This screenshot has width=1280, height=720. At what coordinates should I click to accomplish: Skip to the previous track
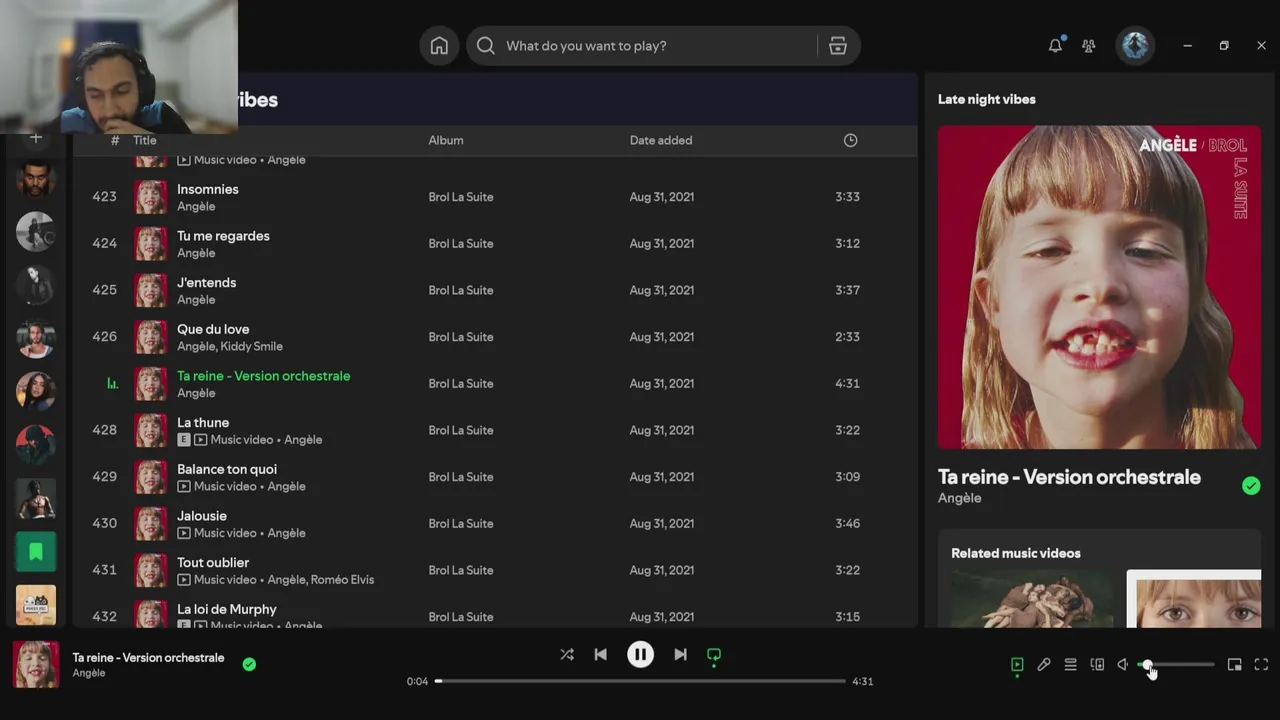point(600,655)
